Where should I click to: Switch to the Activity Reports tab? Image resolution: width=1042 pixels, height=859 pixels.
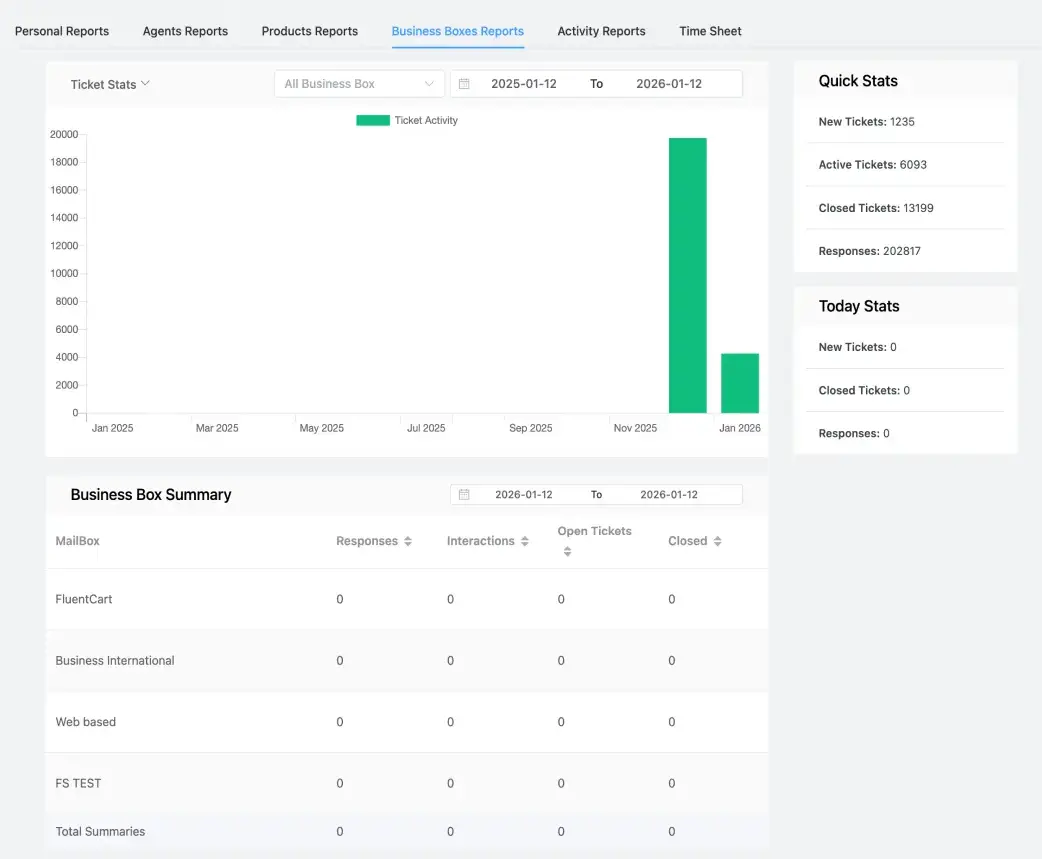(x=601, y=31)
